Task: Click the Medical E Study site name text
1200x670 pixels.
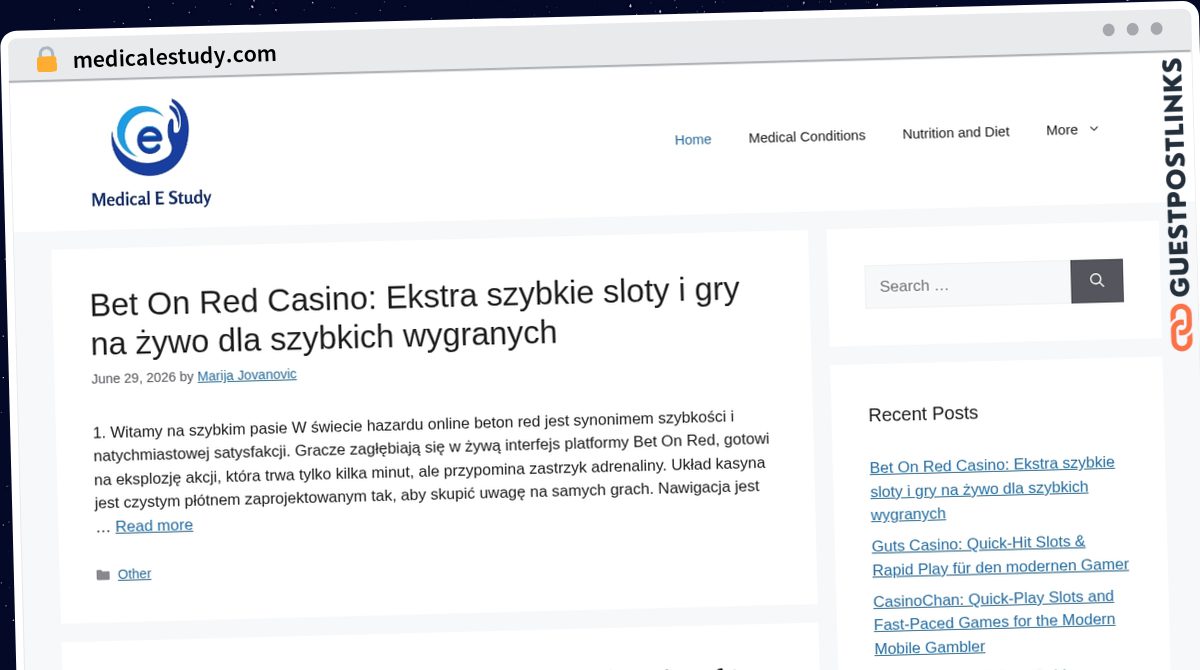Action: coord(151,198)
